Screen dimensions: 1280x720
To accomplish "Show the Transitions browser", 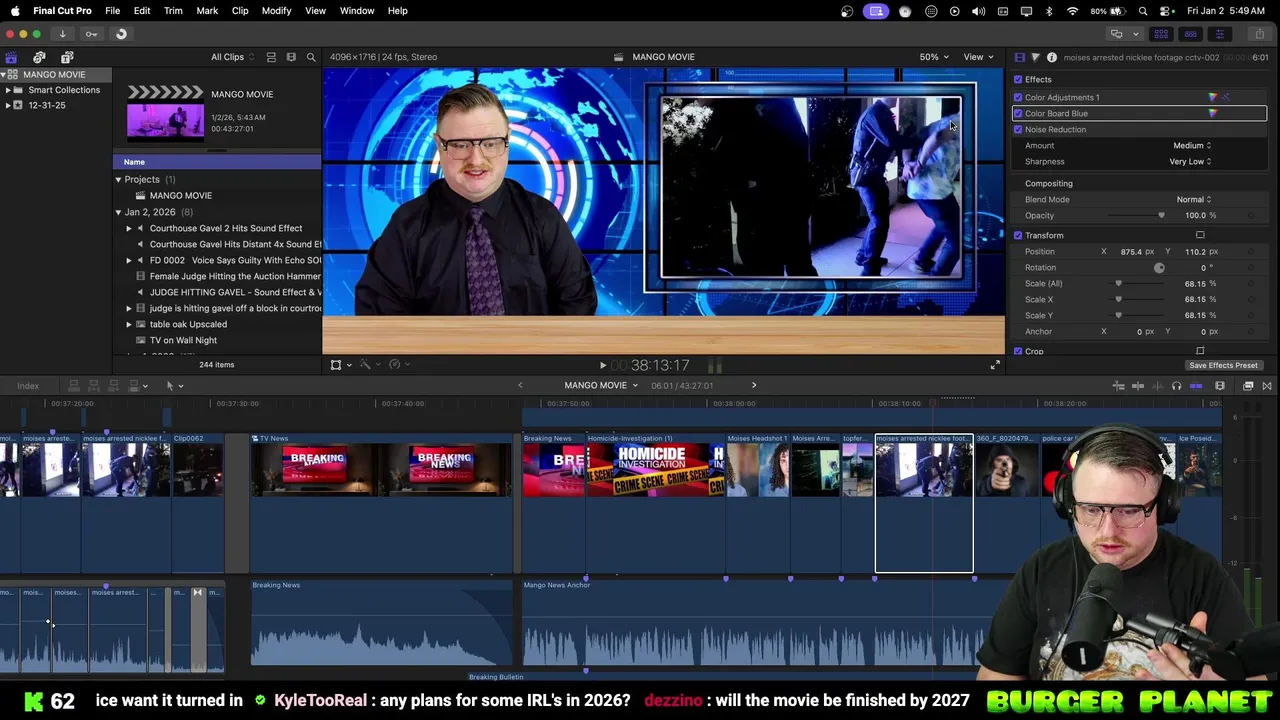I will pos(1268,386).
